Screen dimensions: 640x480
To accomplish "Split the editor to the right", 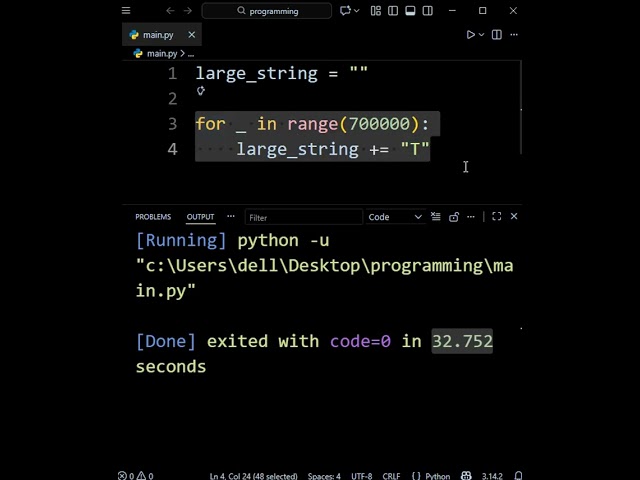I will [497, 35].
